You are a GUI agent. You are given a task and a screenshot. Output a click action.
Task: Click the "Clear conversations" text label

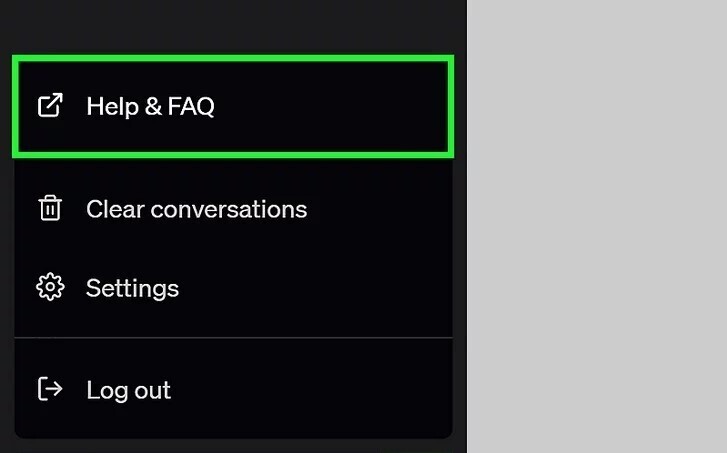click(x=196, y=209)
